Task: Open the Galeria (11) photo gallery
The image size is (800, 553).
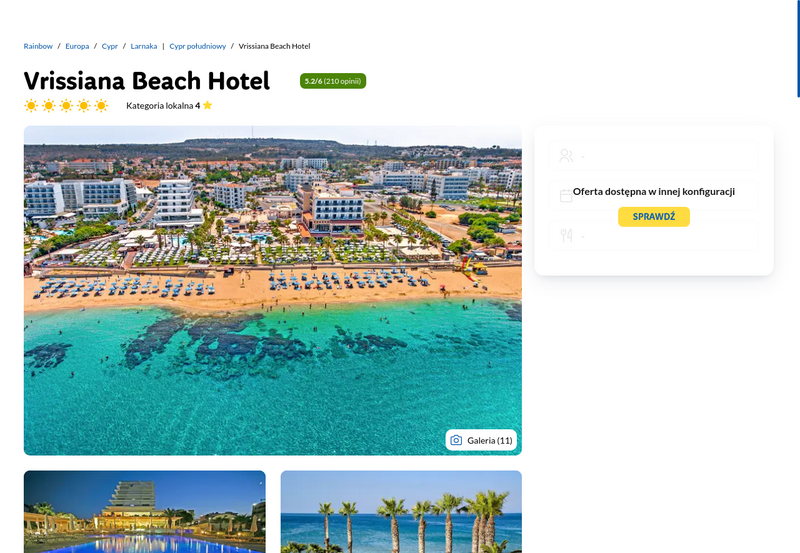Action: pos(481,440)
